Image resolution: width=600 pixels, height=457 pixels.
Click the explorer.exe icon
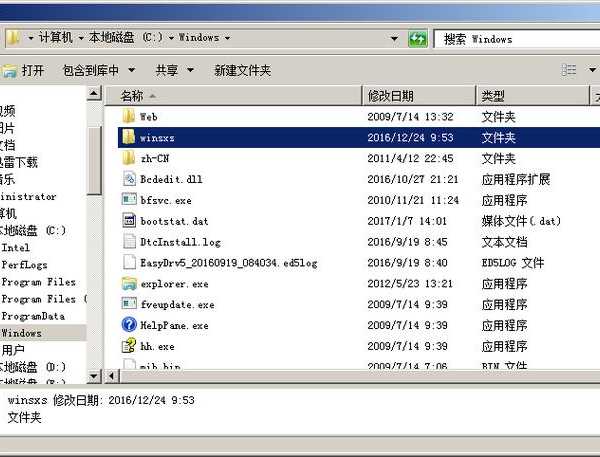pos(129,283)
